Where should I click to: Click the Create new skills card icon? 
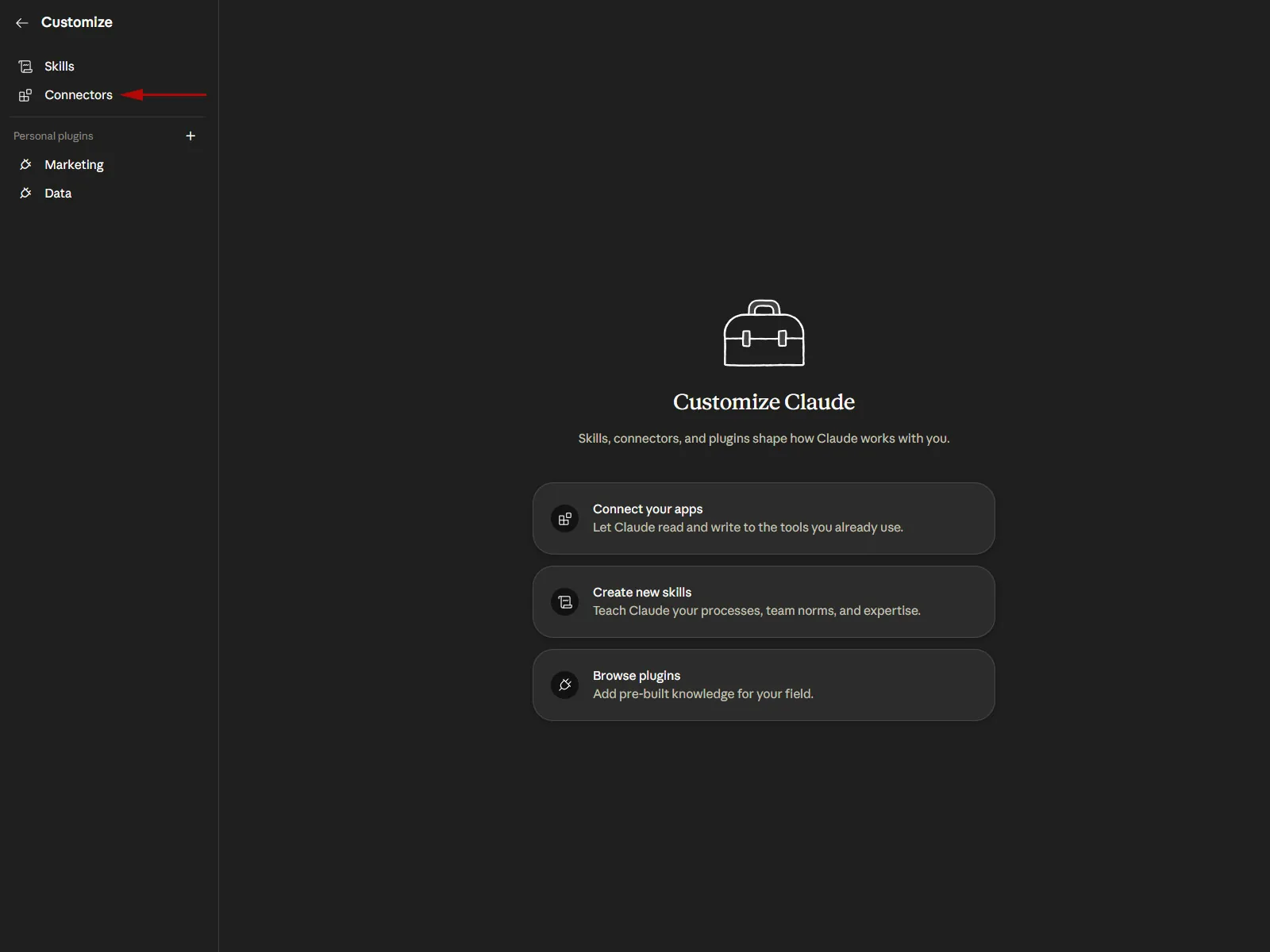565,602
